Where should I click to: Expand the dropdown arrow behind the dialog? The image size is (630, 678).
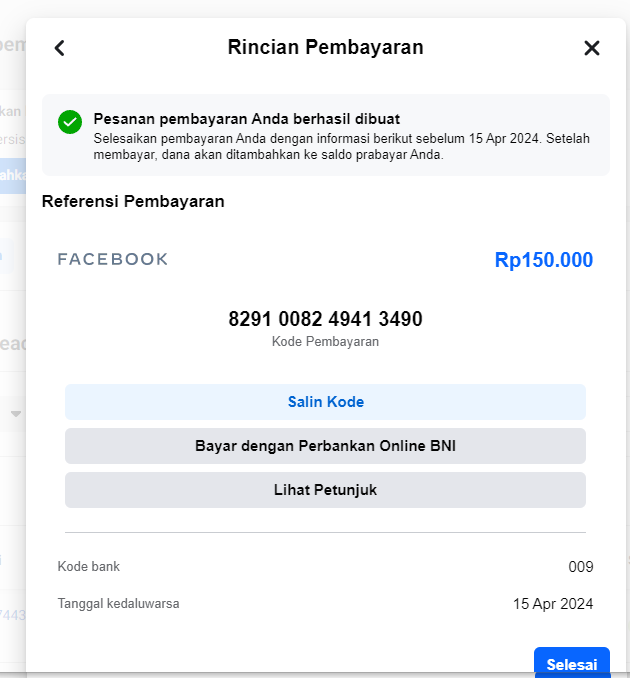coord(16,414)
